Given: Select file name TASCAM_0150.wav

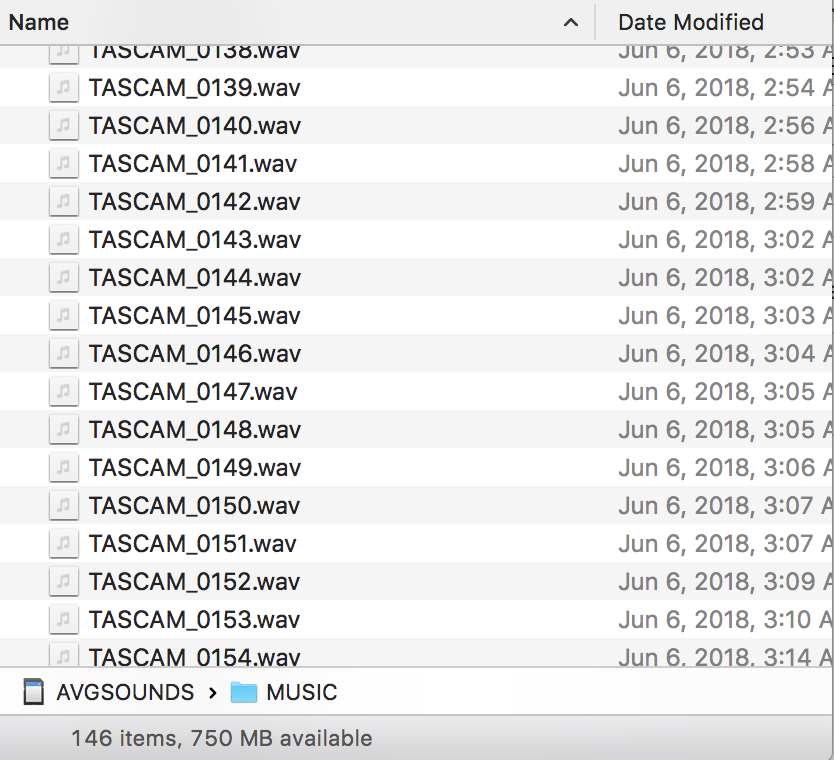Looking at the screenshot, I should [x=194, y=506].
